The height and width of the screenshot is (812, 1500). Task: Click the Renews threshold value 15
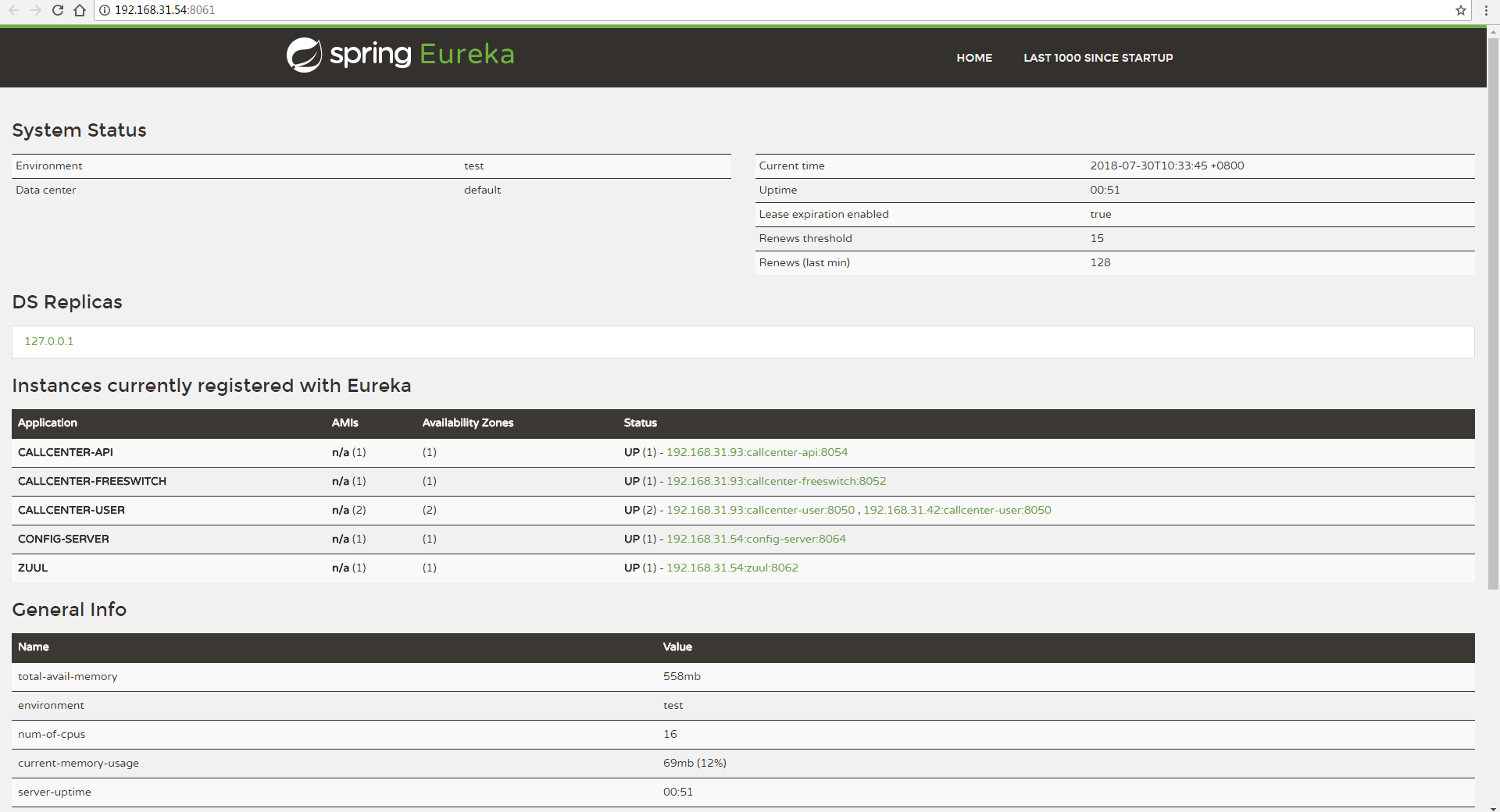pyautogui.click(x=1097, y=238)
